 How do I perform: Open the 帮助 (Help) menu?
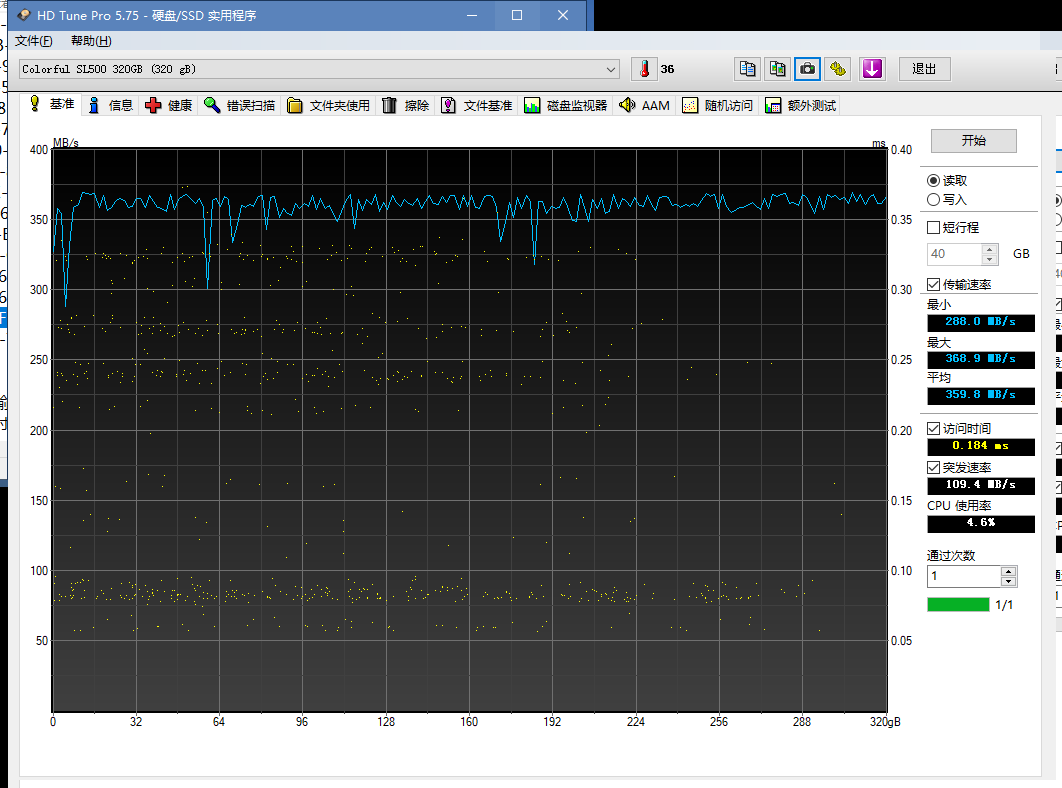pos(91,41)
